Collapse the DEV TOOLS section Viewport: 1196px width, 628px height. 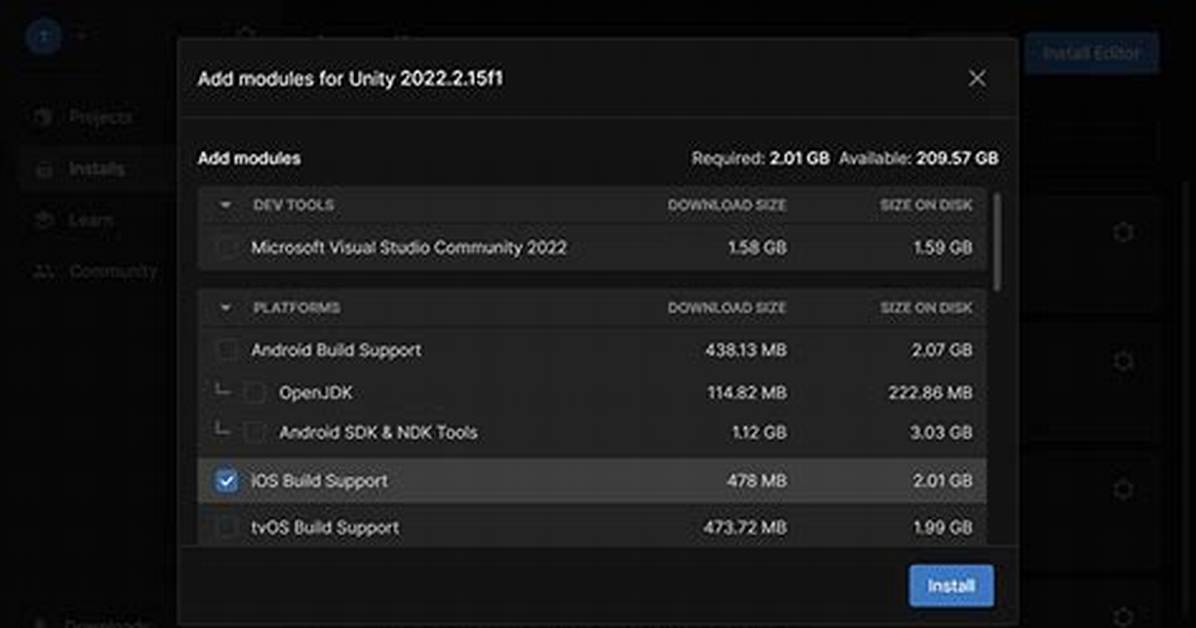click(x=226, y=205)
